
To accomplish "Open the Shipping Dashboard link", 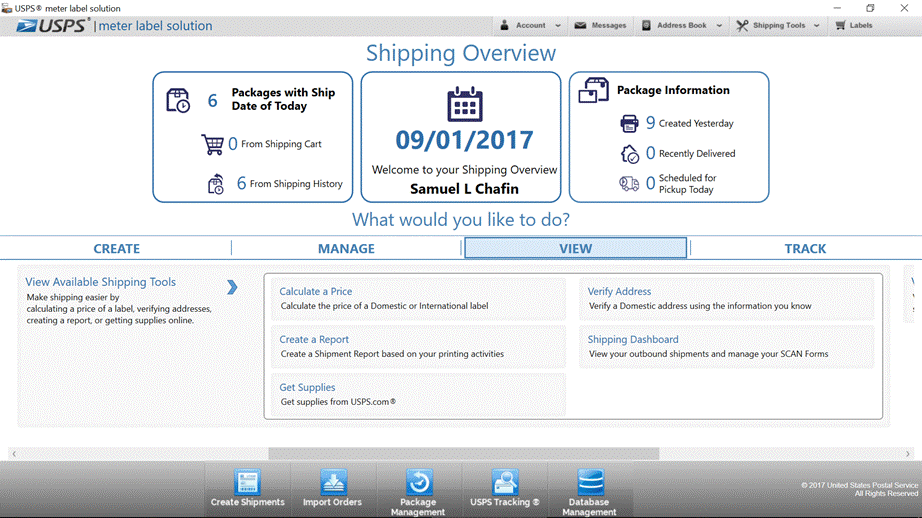I will (x=633, y=339).
